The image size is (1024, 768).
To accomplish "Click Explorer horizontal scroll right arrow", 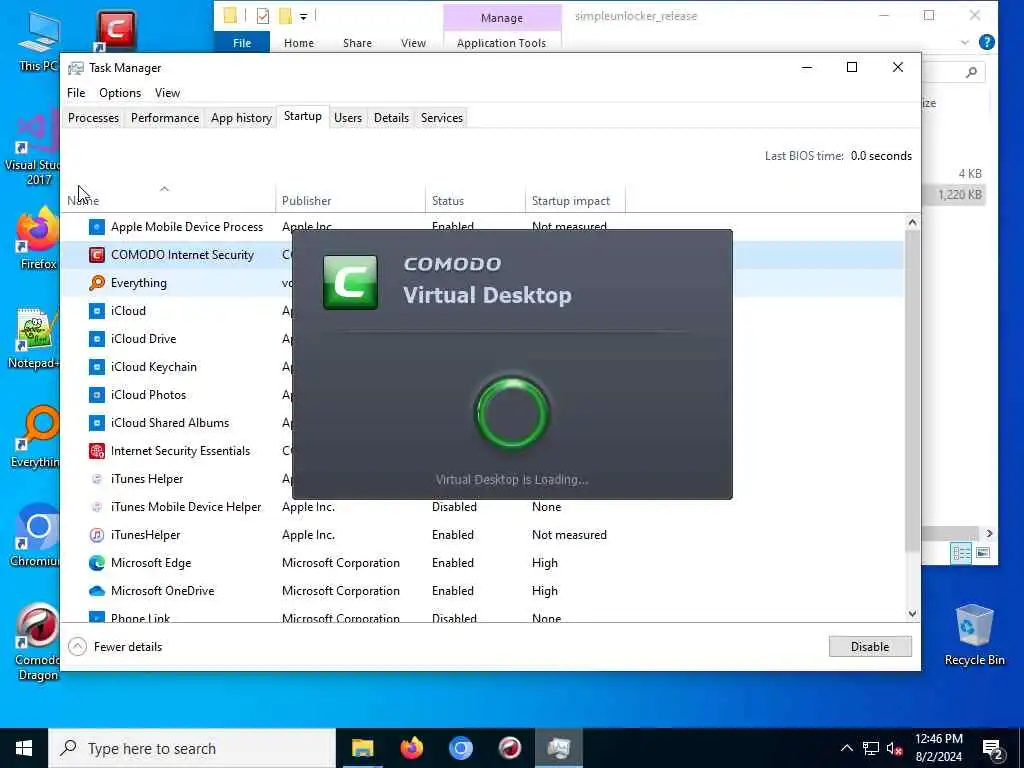I will (x=990, y=533).
